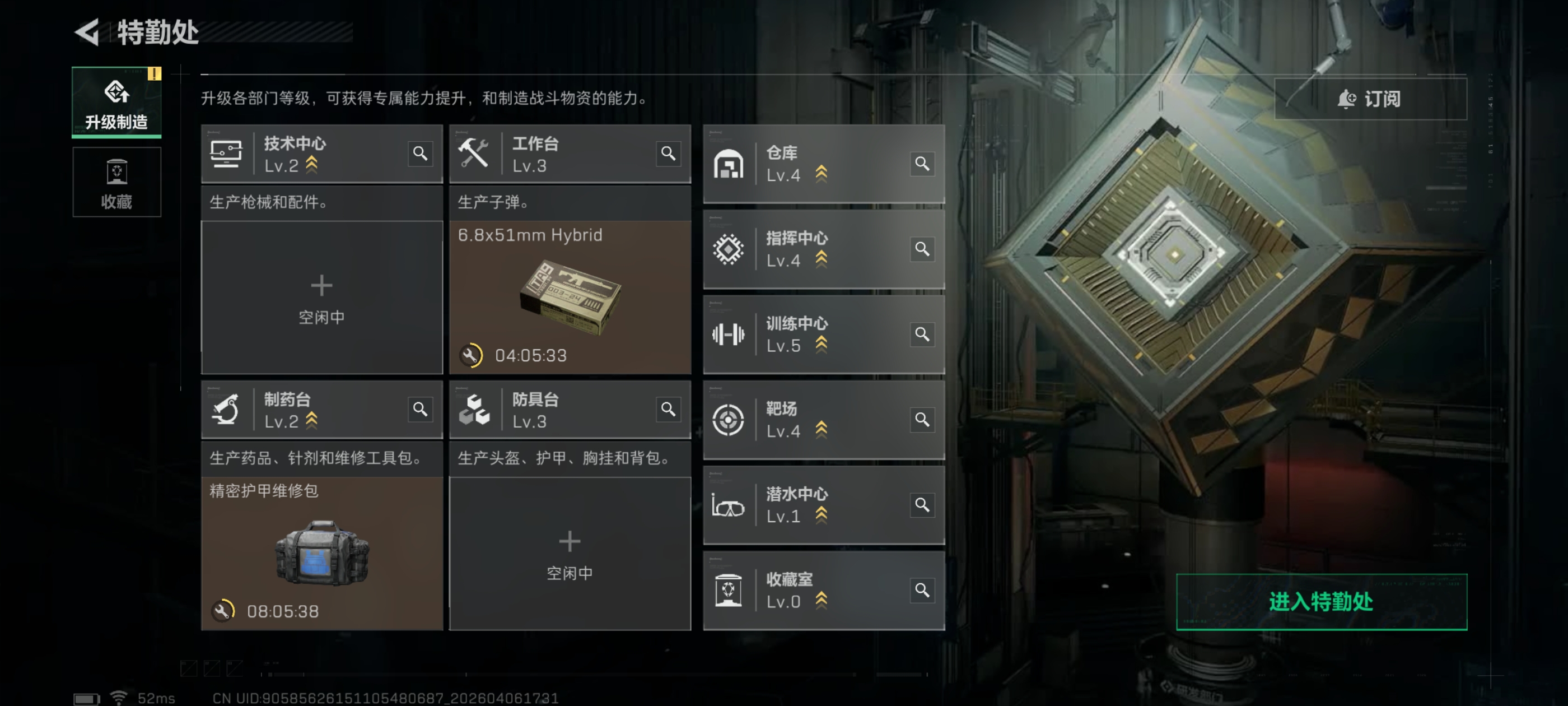This screenshot has height=706, width=1568.
Task: View 指挥中心 details with magnifier
Action: [x=922, y=249]
